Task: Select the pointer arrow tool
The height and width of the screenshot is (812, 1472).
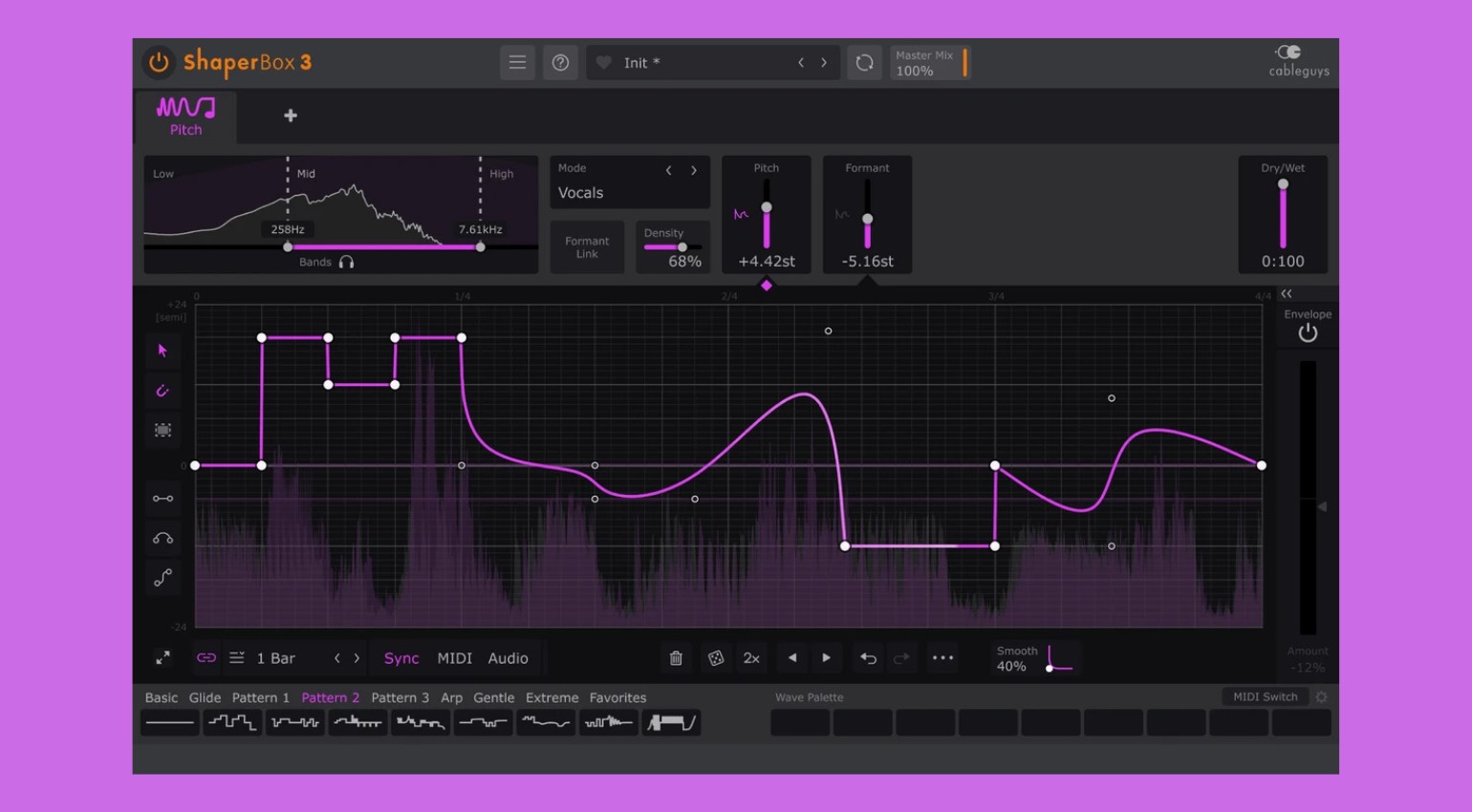Action: 162,351
